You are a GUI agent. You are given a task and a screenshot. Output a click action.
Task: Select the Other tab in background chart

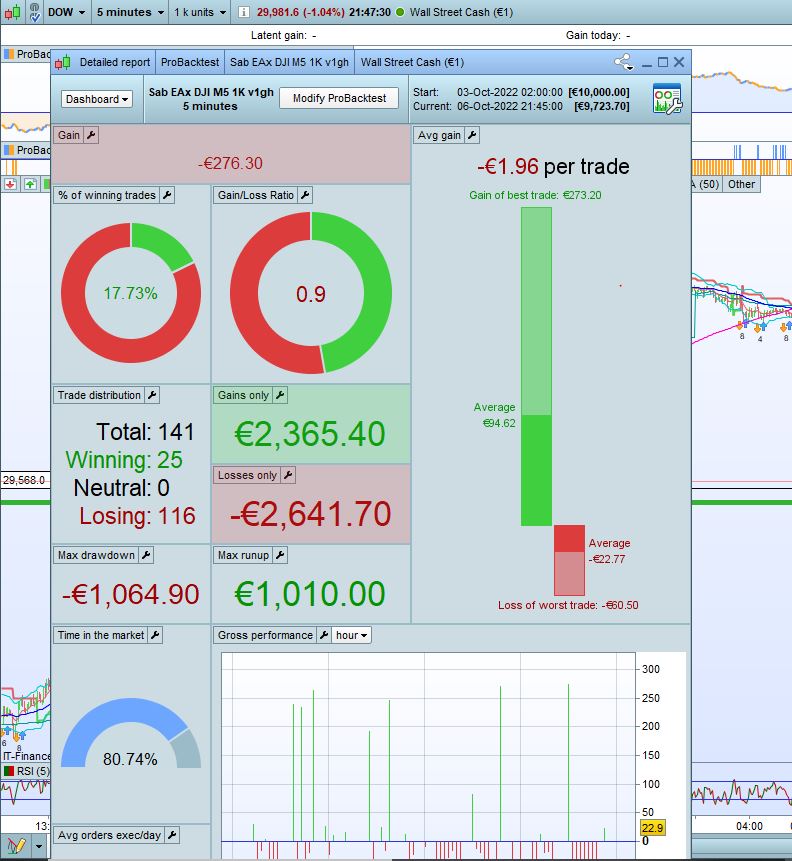click(x=741, y=184)
